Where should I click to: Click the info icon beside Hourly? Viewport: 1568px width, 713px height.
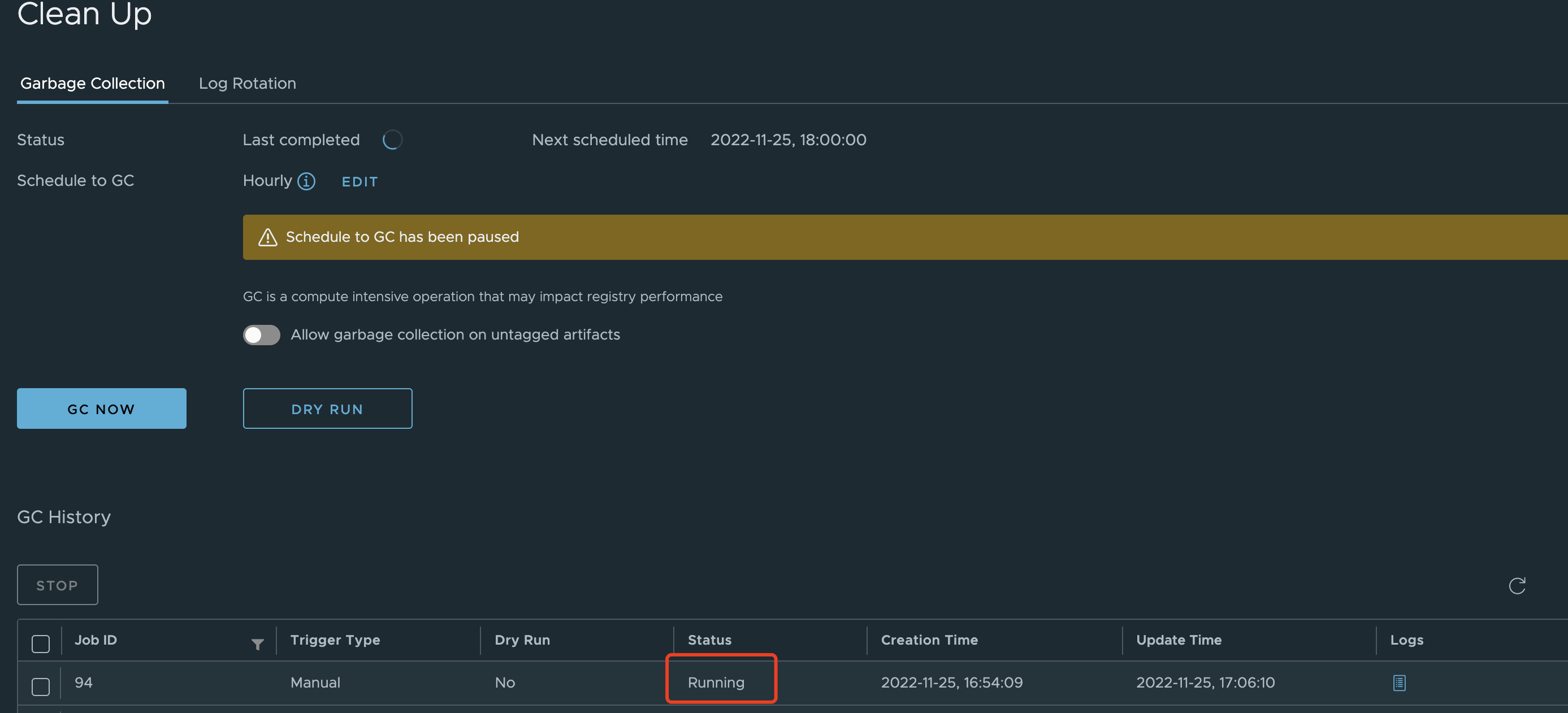pyautogui.click(x=306, y=181)
